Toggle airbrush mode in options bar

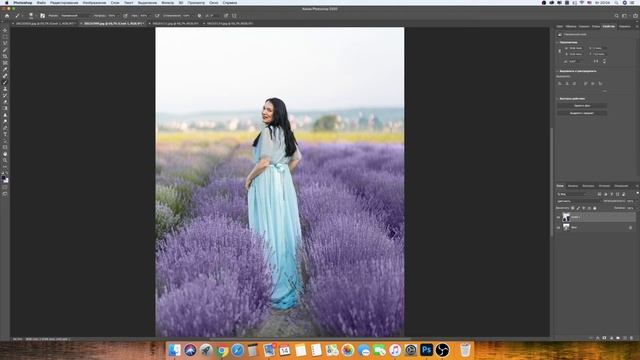157,16
